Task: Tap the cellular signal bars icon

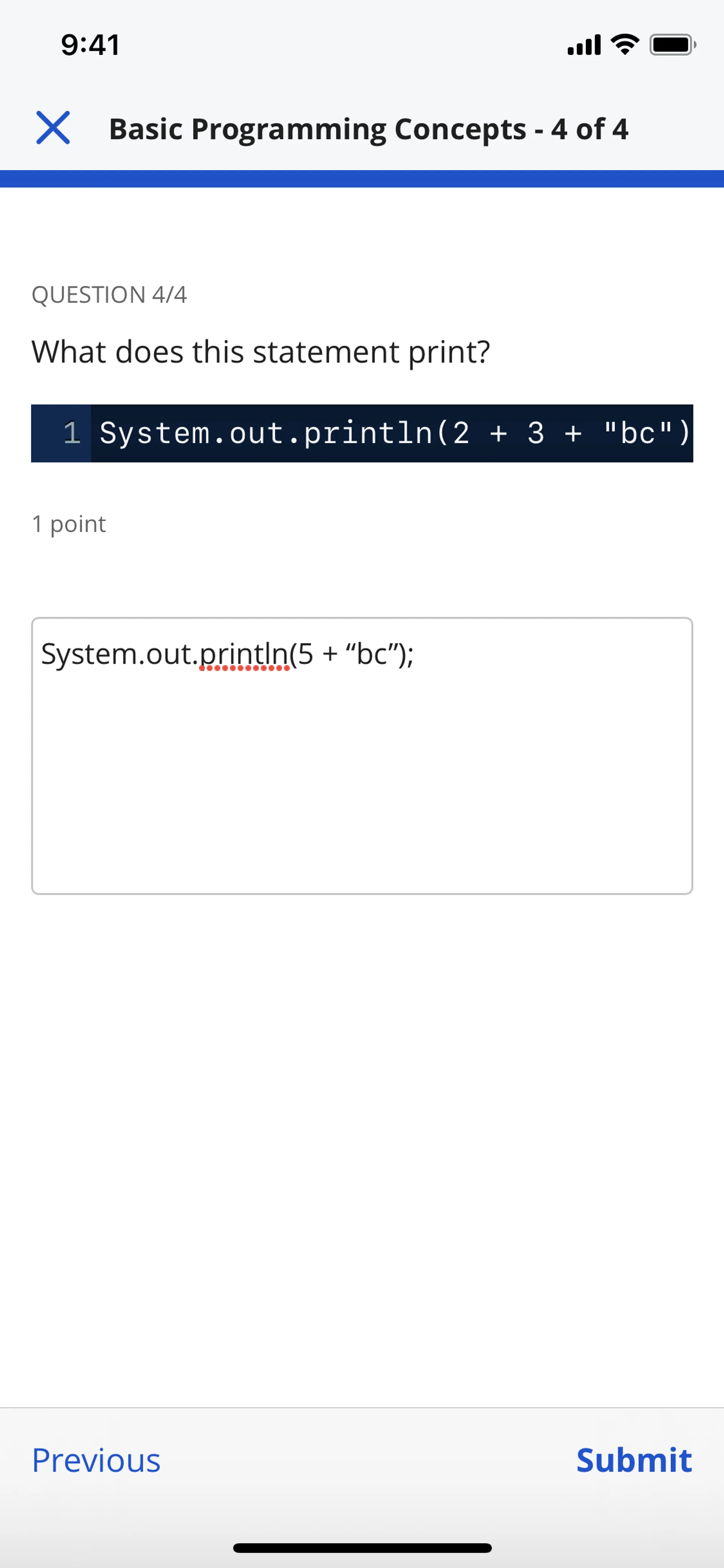Action: coord(584,45)
